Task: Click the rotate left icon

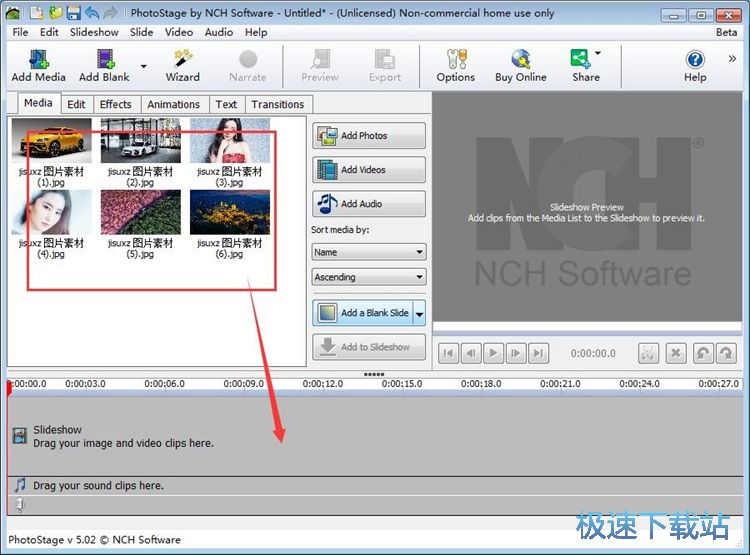Action: click(702, 354)
